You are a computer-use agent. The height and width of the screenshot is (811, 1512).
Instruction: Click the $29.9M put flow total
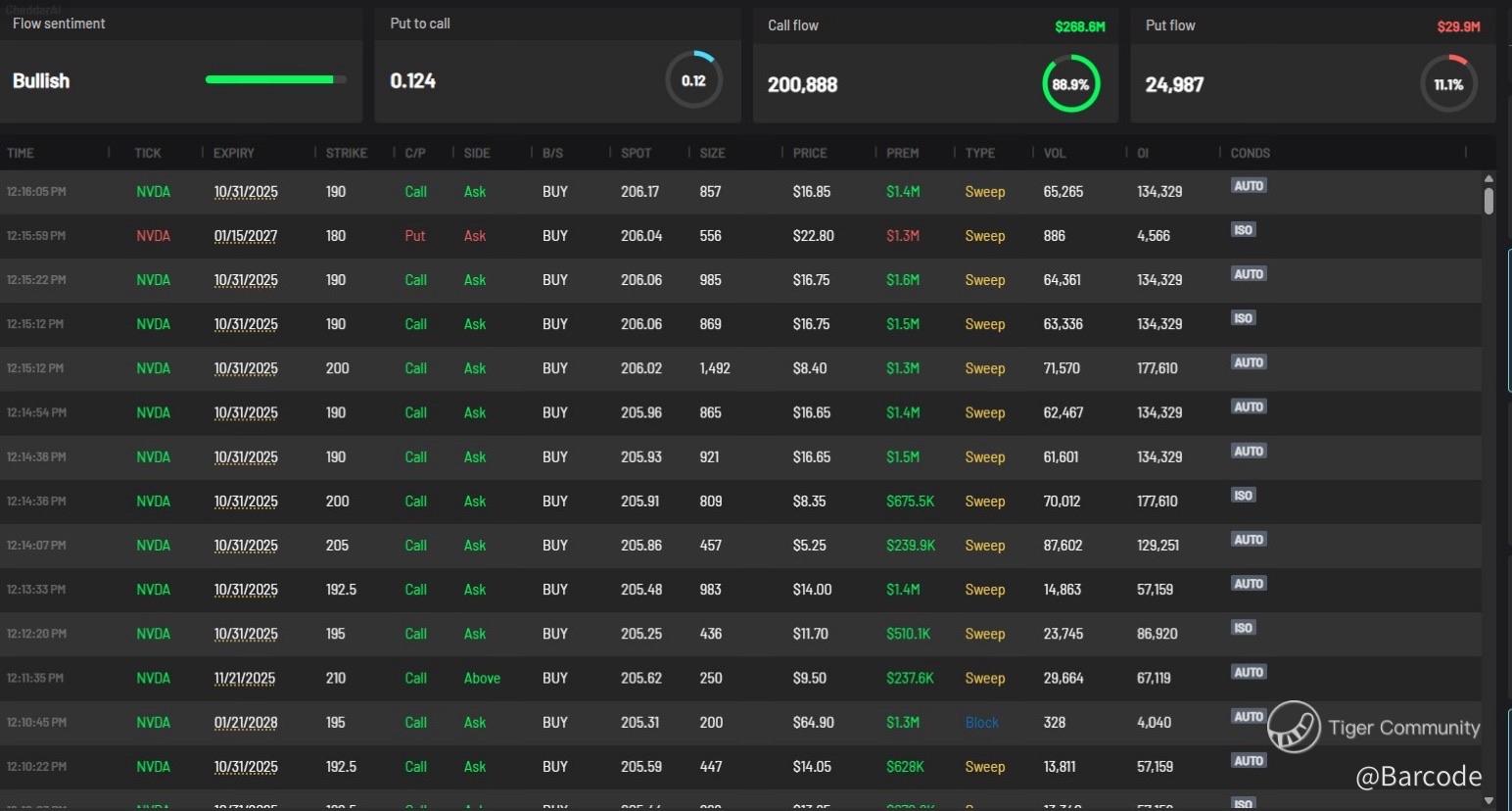(x=1458, y=26)
